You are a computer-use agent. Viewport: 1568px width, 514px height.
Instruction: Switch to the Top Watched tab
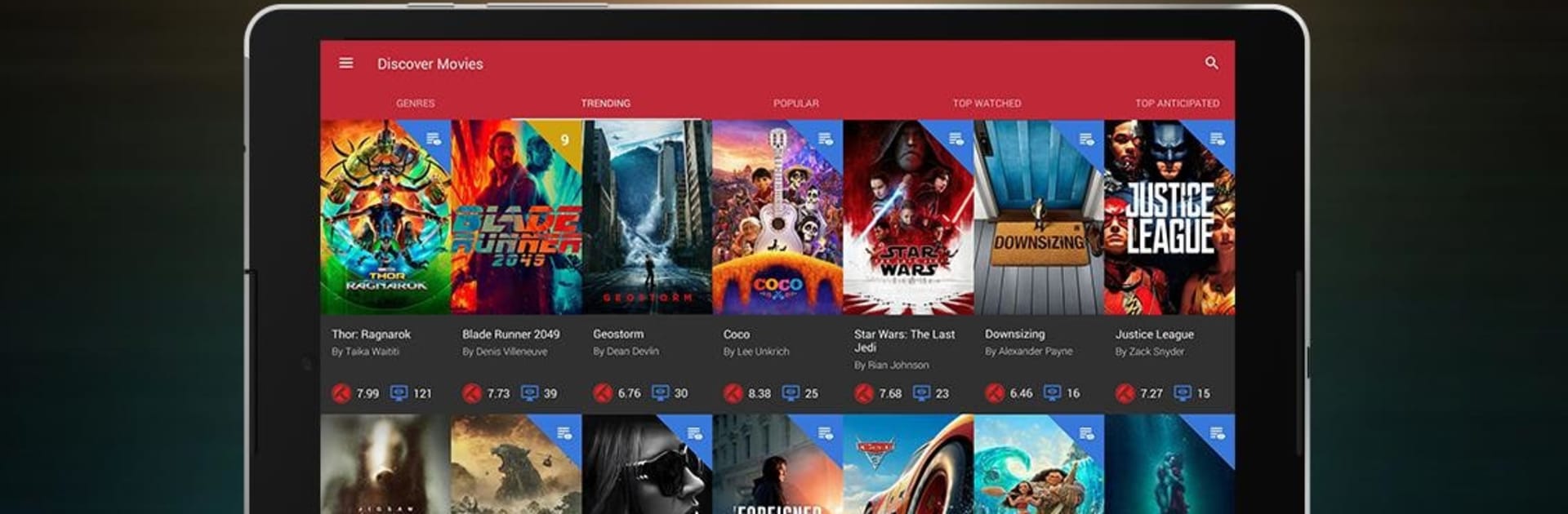point(987,104)
